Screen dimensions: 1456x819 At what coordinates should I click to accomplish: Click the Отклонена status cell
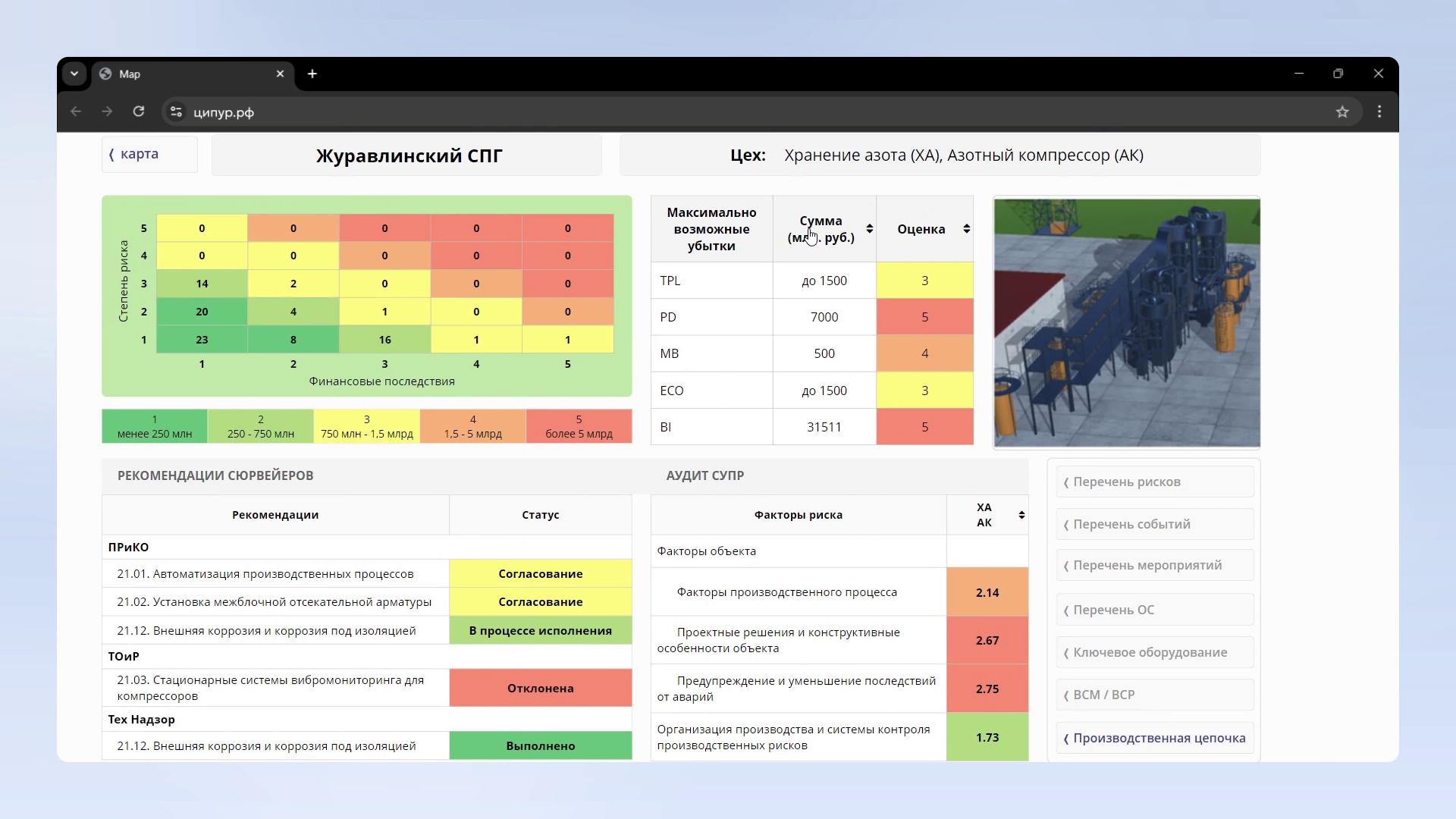coord(541,688)
